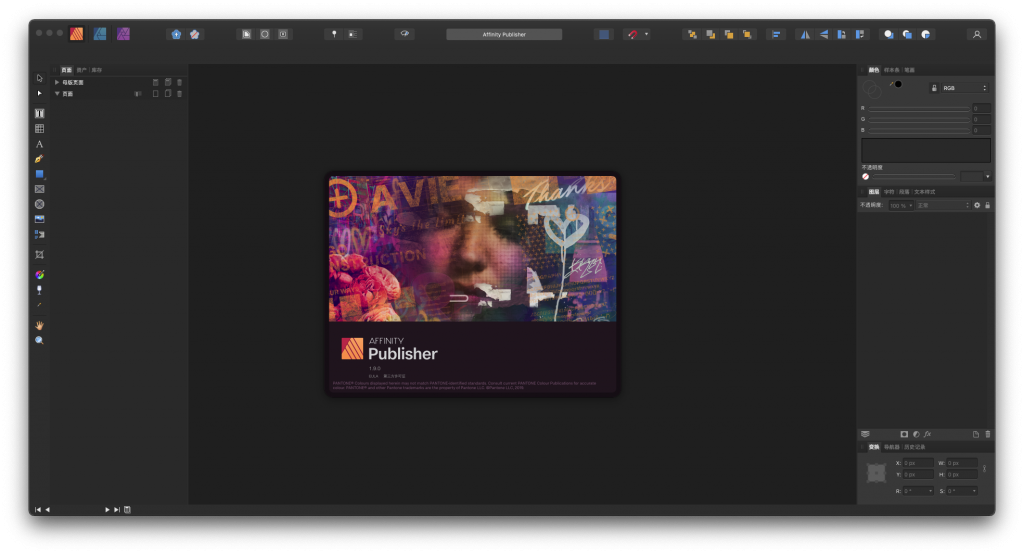Switch to the Character panel tab
This screenshot has width=1024, height=554.
[x=889, y=192]
